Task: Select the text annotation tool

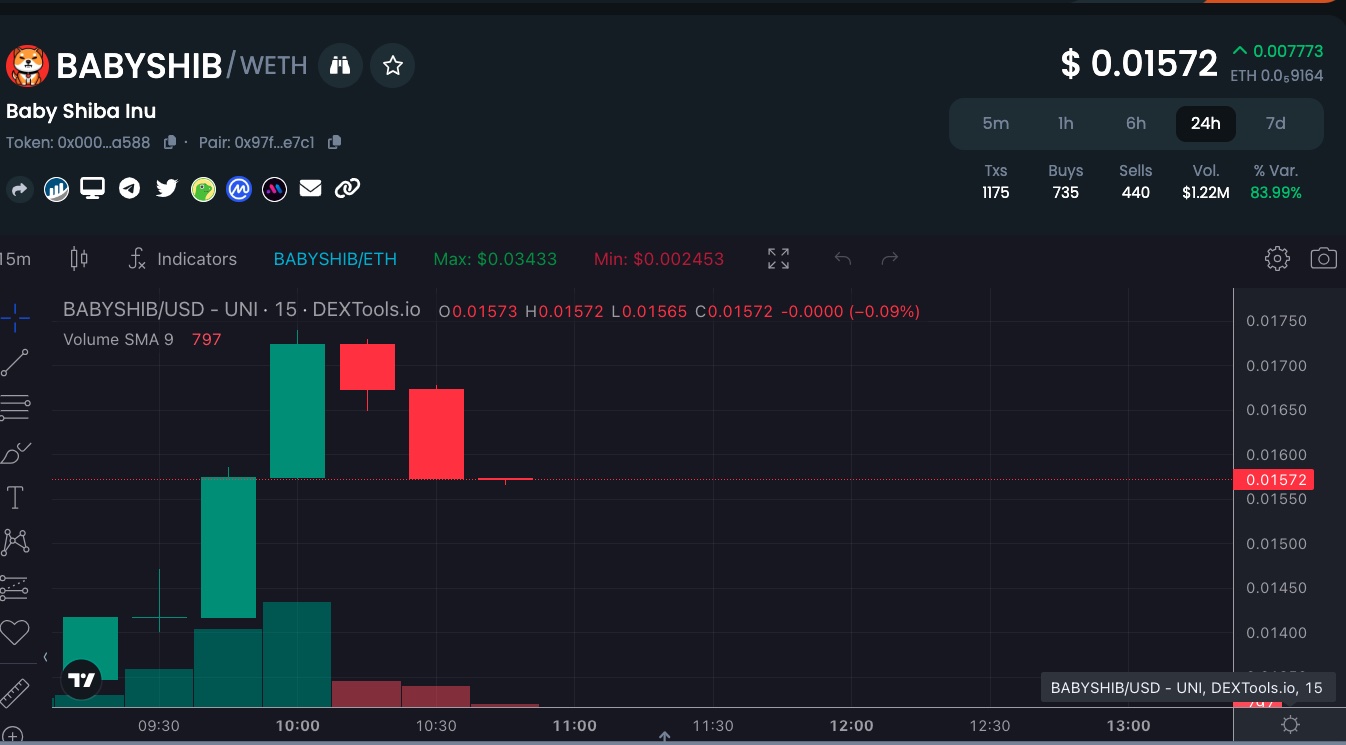Action: click(x=15, y=498)
